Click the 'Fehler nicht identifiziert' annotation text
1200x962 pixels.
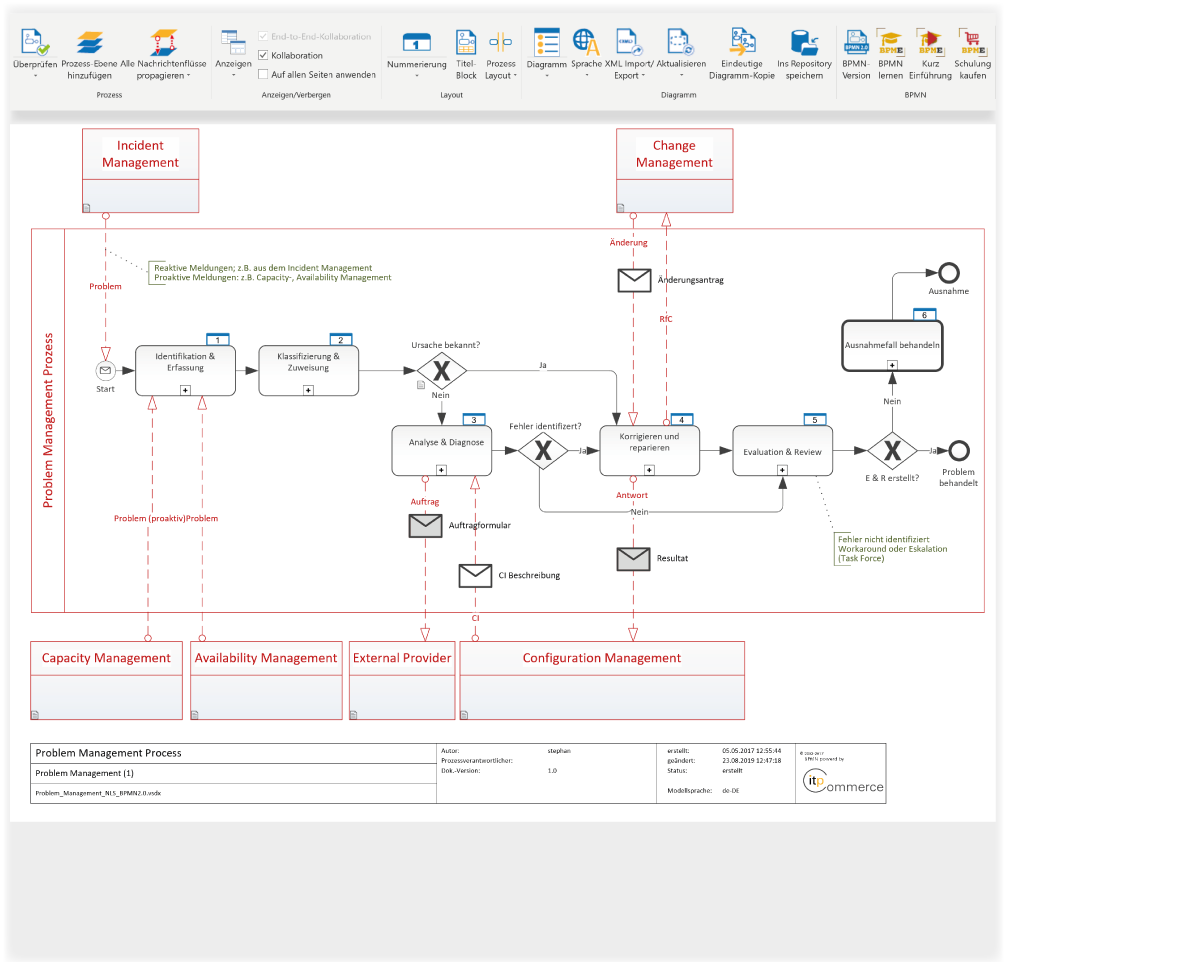[893, 549]
